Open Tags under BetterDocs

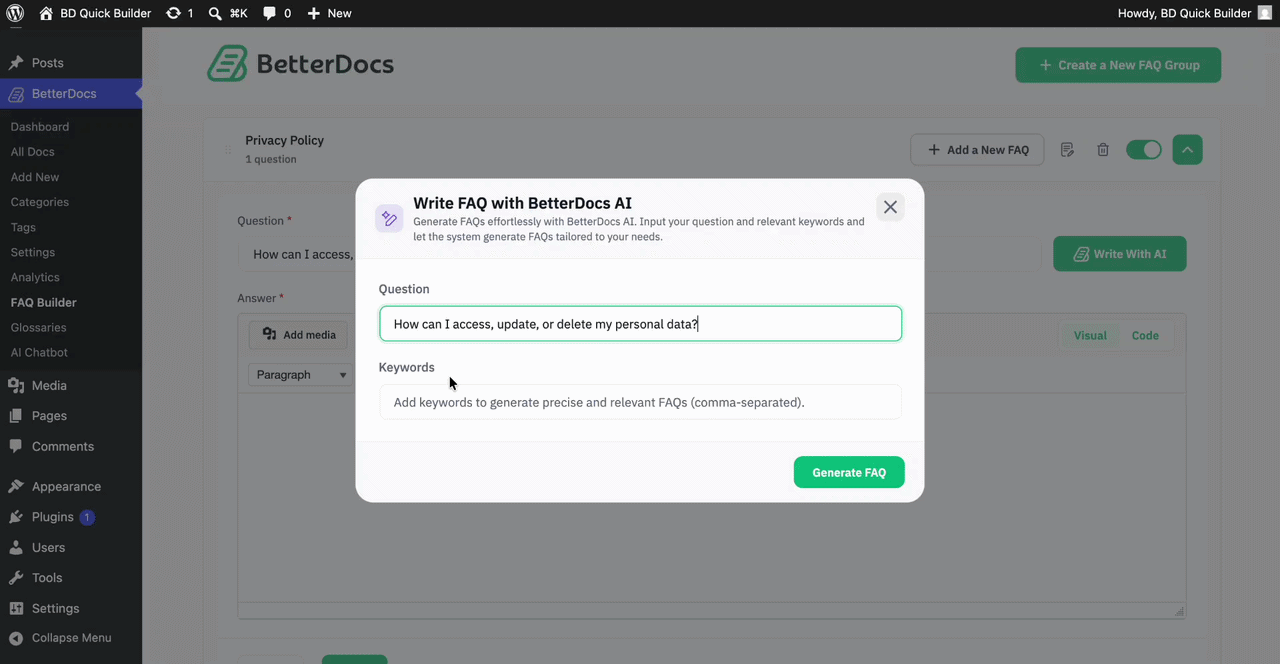[23, 227]
